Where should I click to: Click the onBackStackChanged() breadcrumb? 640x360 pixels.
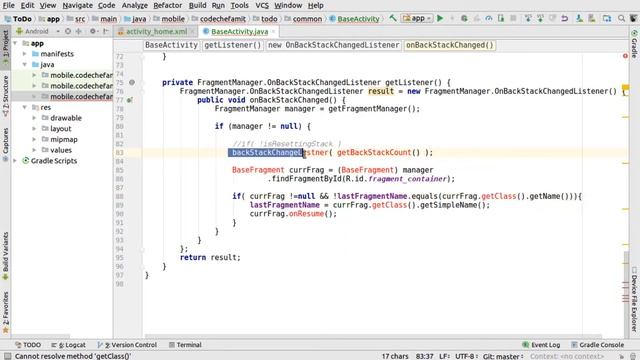tap(449, 45)
